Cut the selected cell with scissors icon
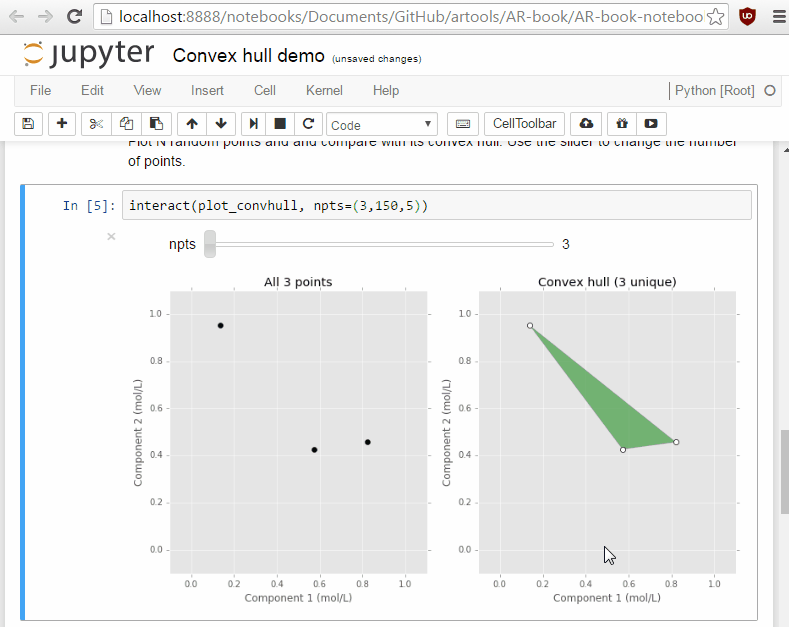 [96, 124]
